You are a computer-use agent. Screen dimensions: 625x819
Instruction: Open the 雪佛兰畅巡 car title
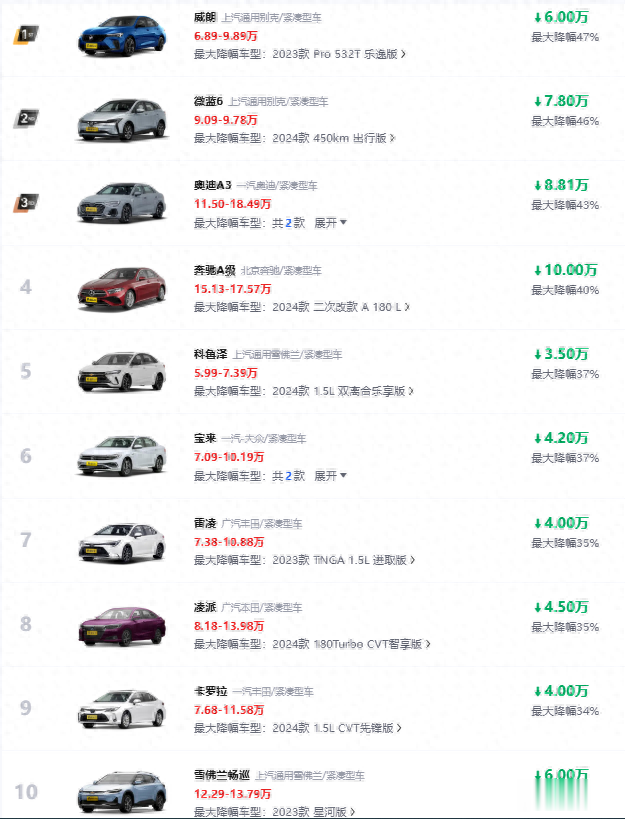pos(222,775)
